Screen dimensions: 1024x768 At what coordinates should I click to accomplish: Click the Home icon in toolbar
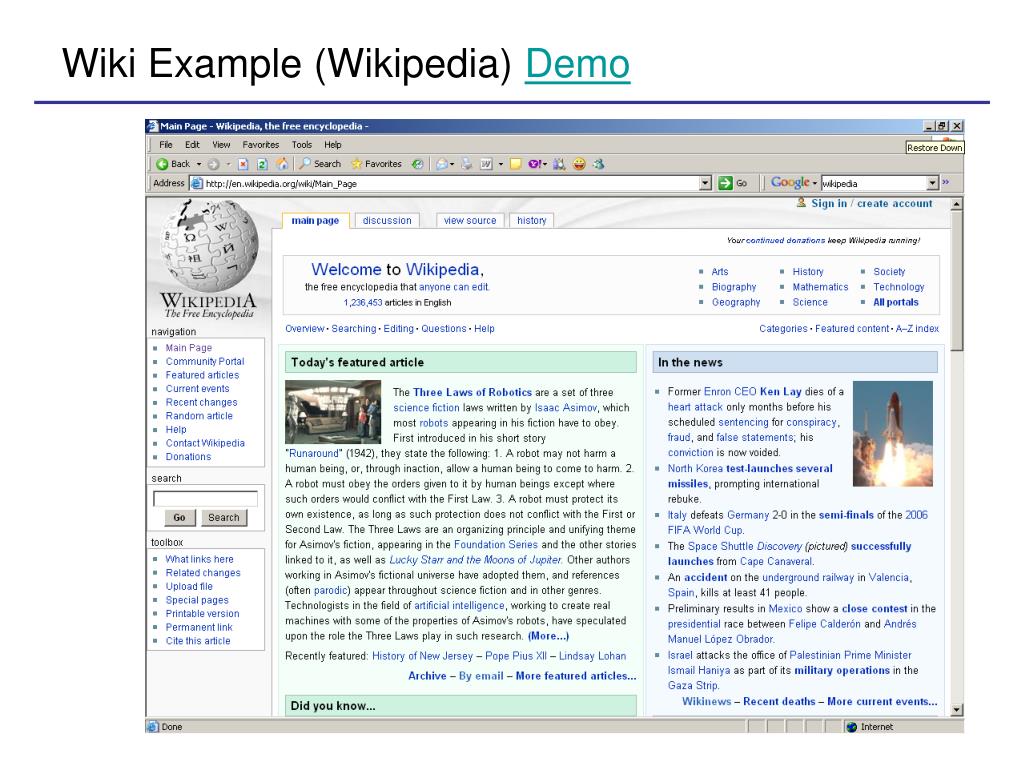[282, 164]
